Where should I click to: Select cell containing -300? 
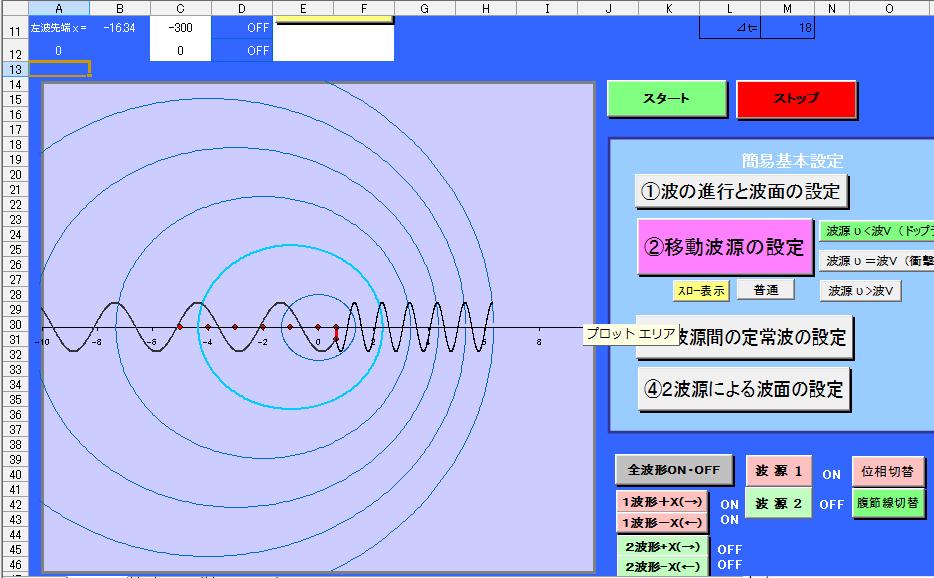pos(180,27)
